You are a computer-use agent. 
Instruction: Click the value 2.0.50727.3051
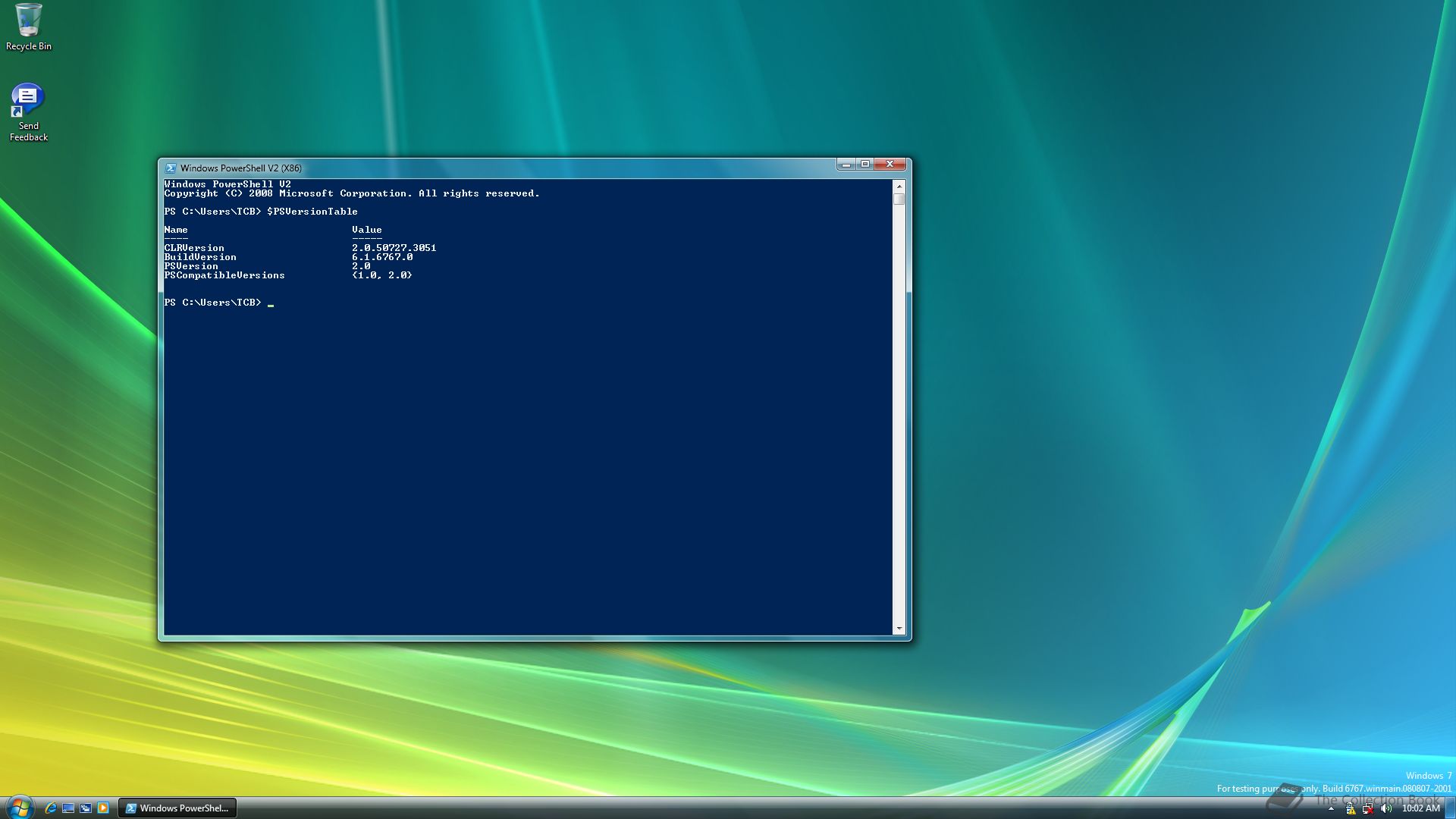[394, 248]
